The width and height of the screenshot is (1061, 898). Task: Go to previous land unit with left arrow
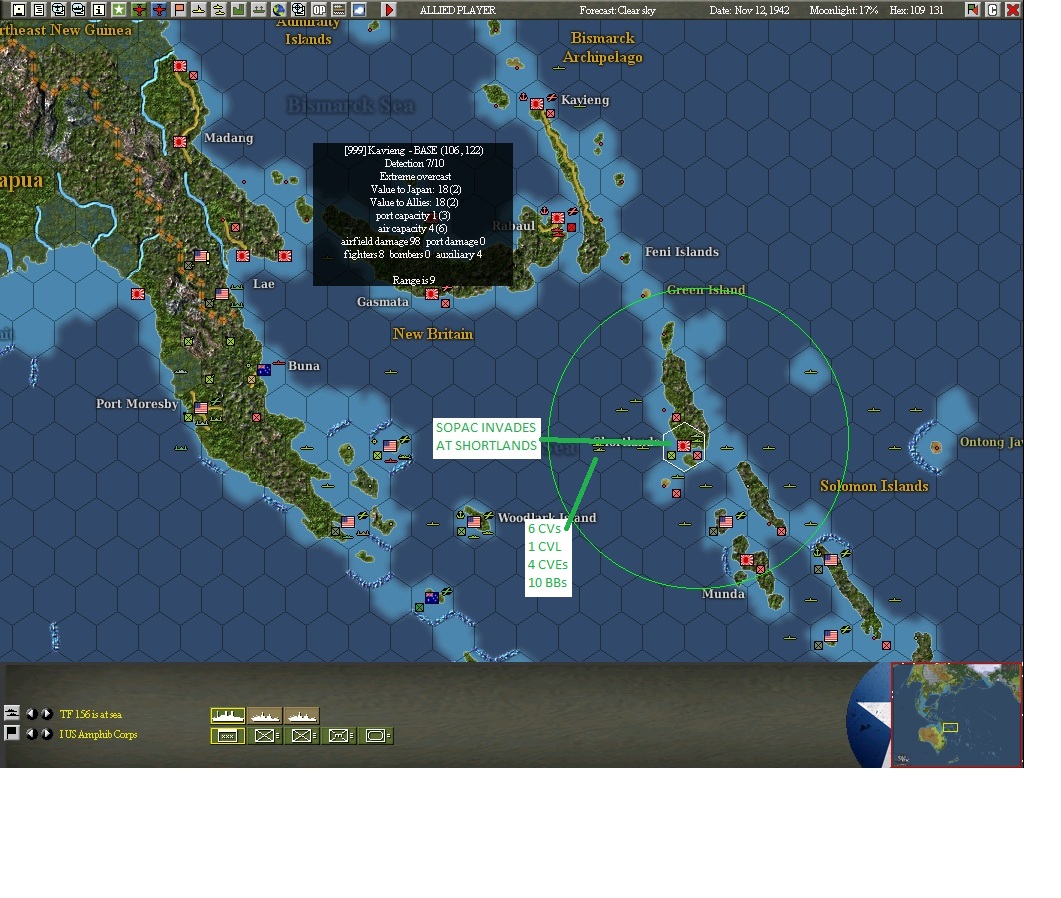coord(31,734)
